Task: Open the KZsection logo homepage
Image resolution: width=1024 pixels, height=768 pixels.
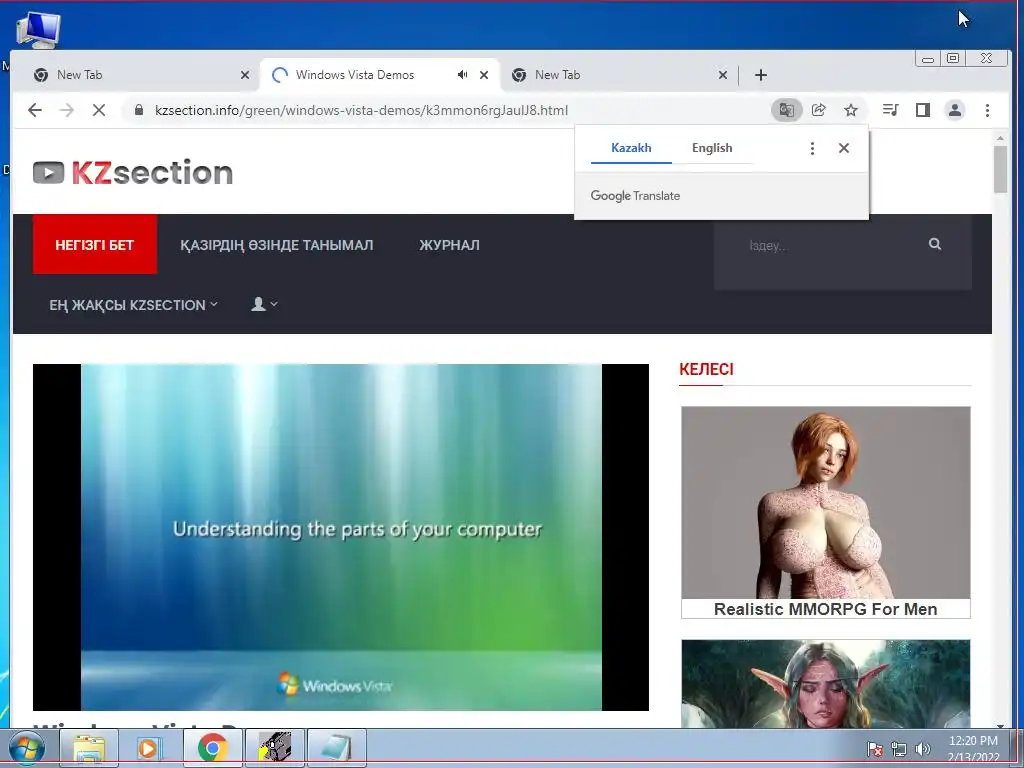Action: click(133, 172)
